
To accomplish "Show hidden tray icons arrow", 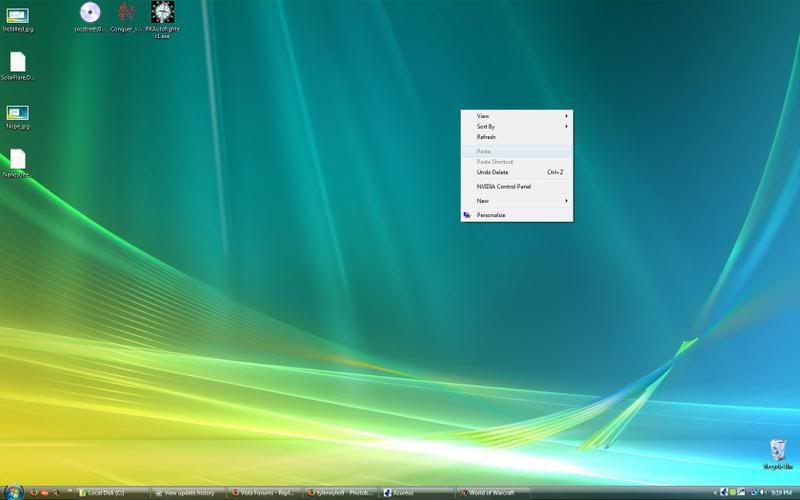I will point(715,493).
